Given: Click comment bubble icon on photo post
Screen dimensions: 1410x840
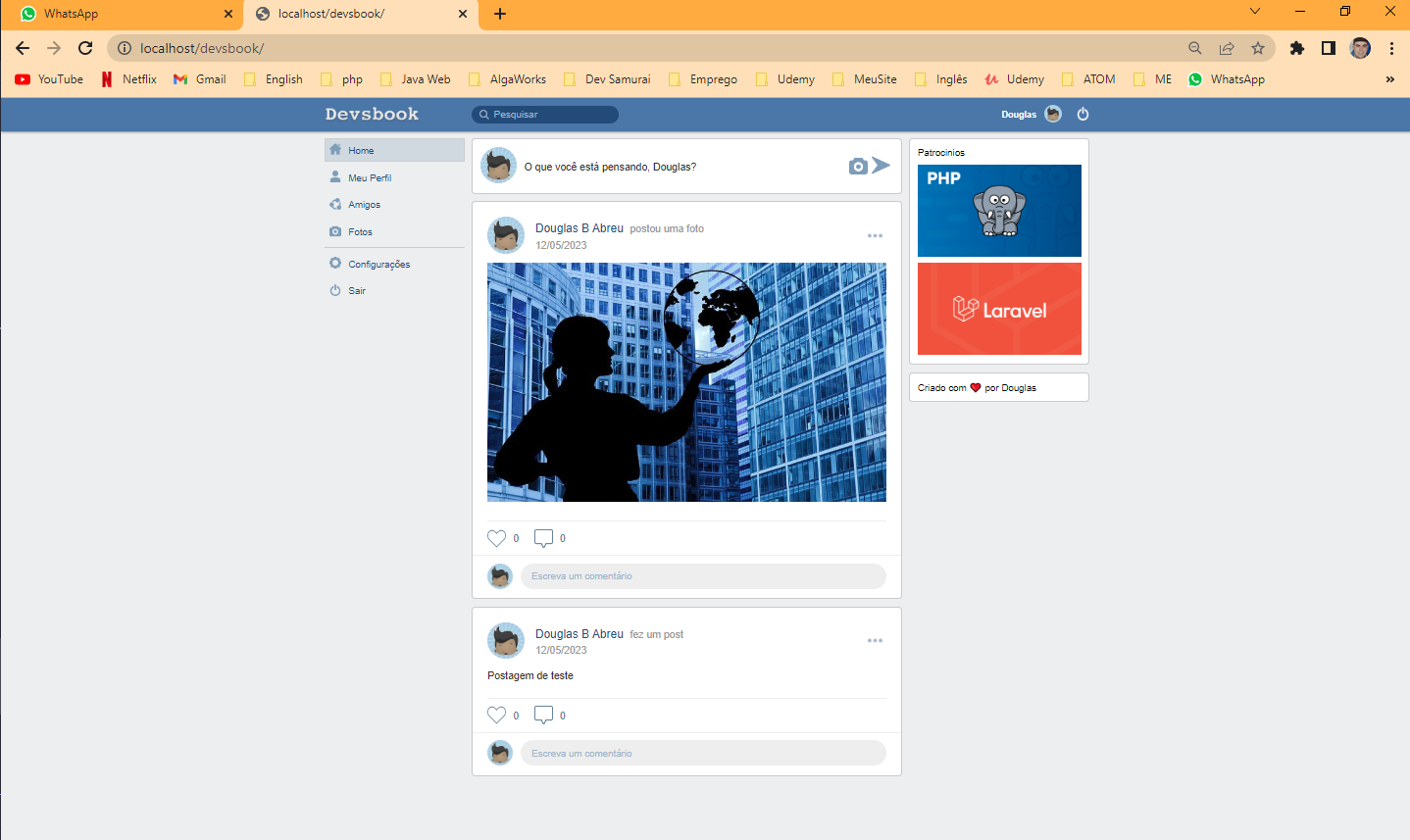Looking at the screenshot, I should (543, 538).
